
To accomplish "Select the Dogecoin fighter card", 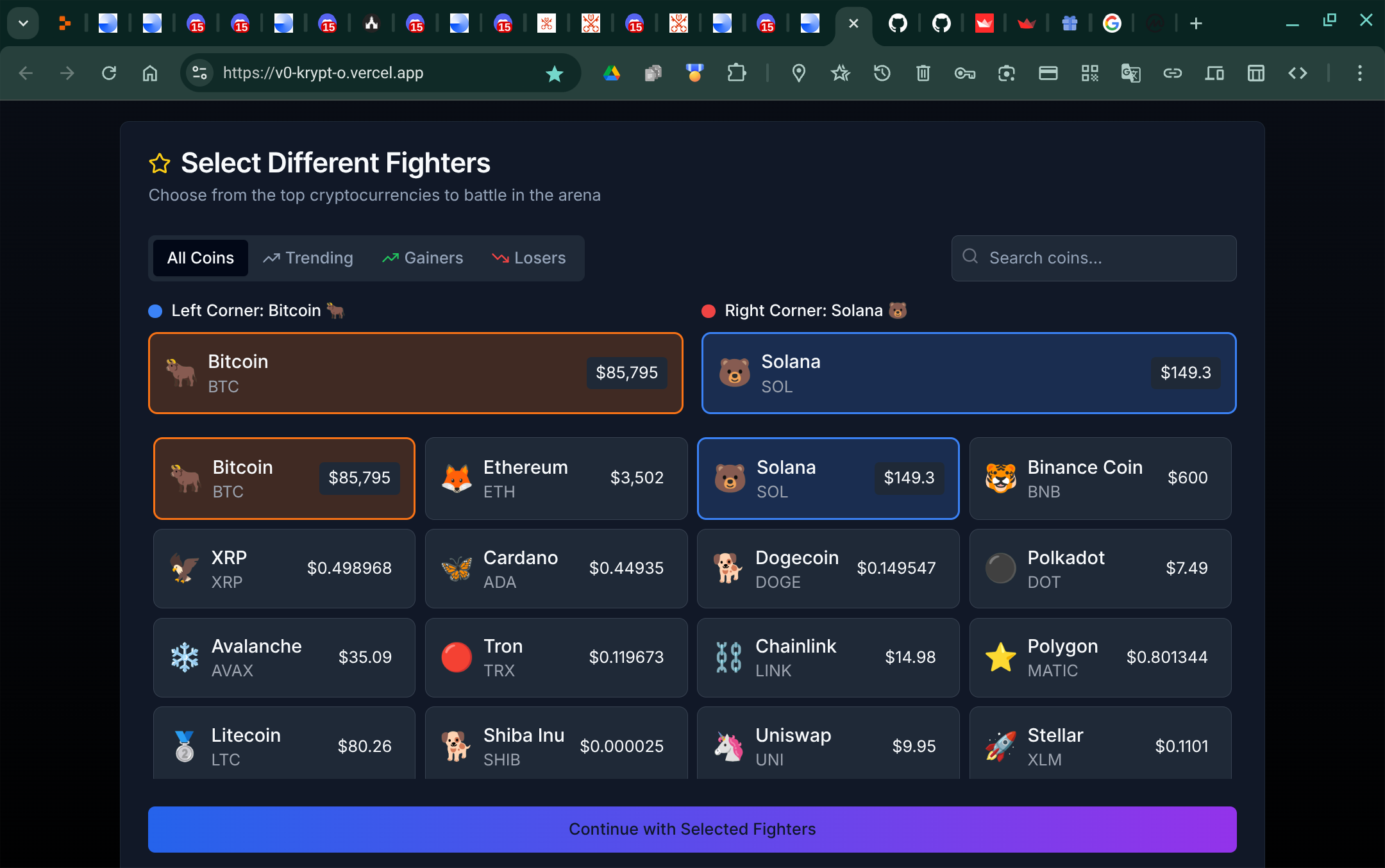I will (828, 569).
